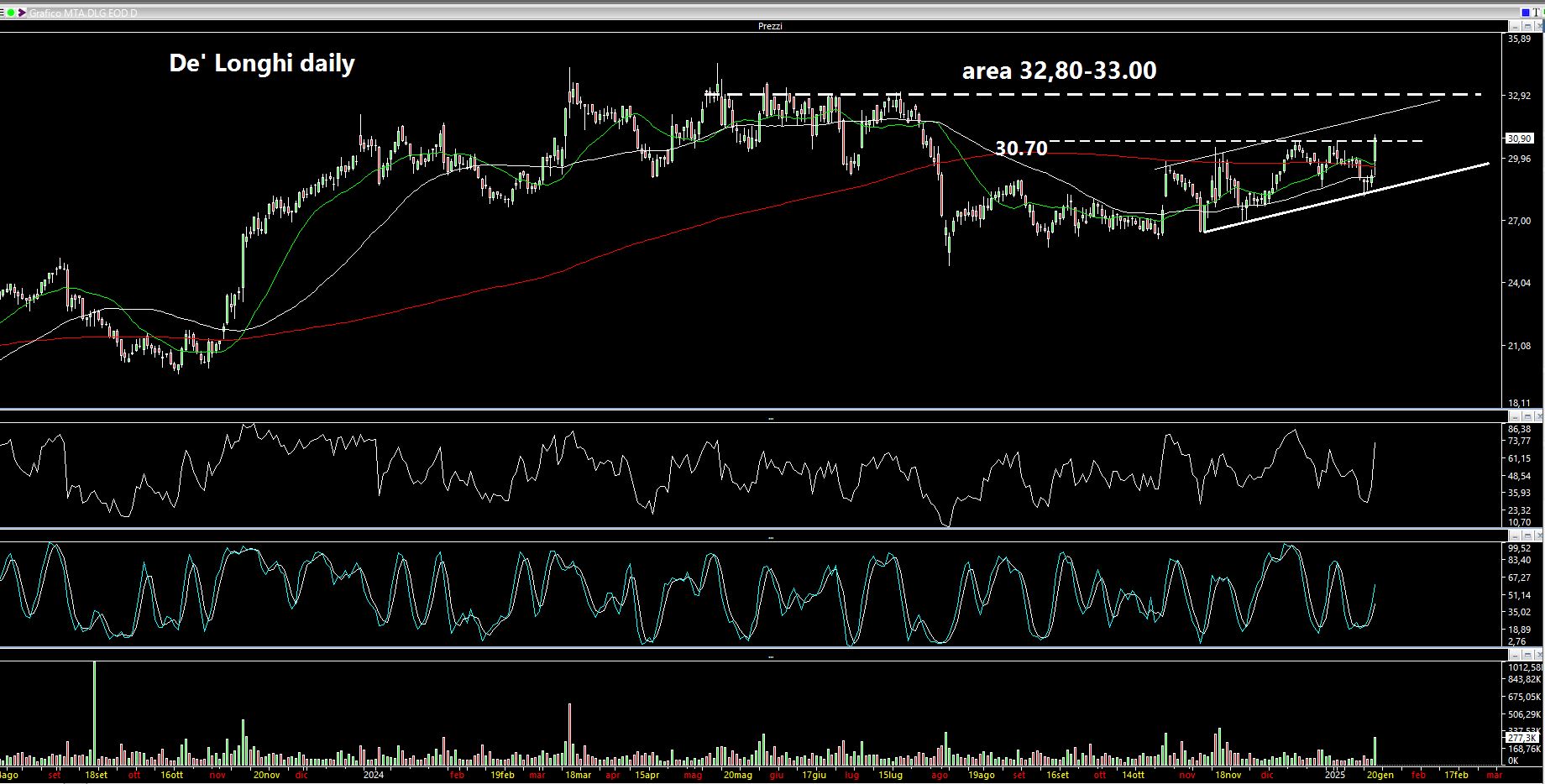Minimize the volume histogram pane
The height and width of the screenshot is (784, 1545).
[1515, 654]
